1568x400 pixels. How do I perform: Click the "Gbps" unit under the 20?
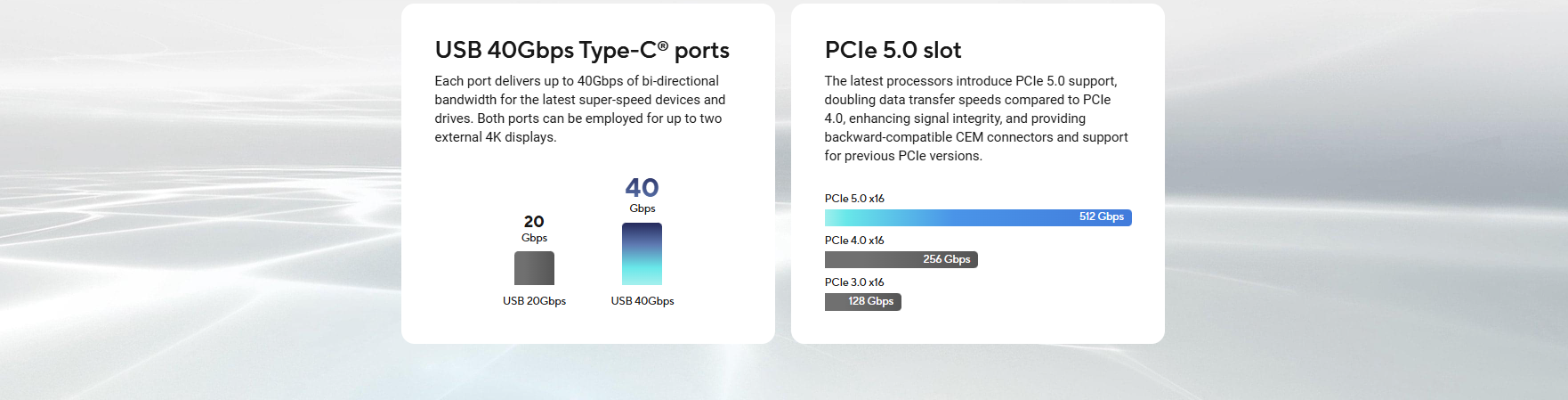[x=534, y=238]
